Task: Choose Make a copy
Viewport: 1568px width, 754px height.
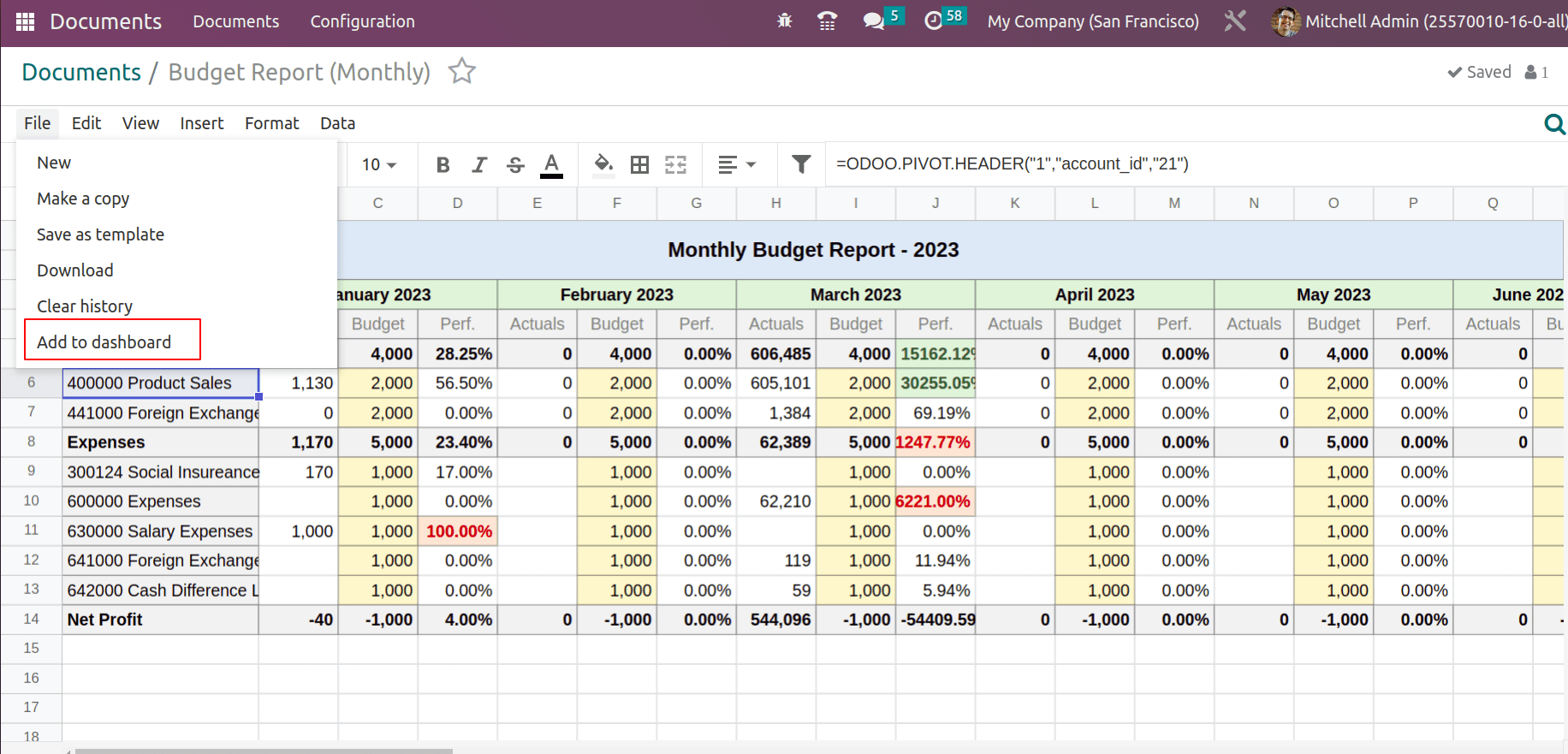Action: pyautogui.click(x=177, y=199)
